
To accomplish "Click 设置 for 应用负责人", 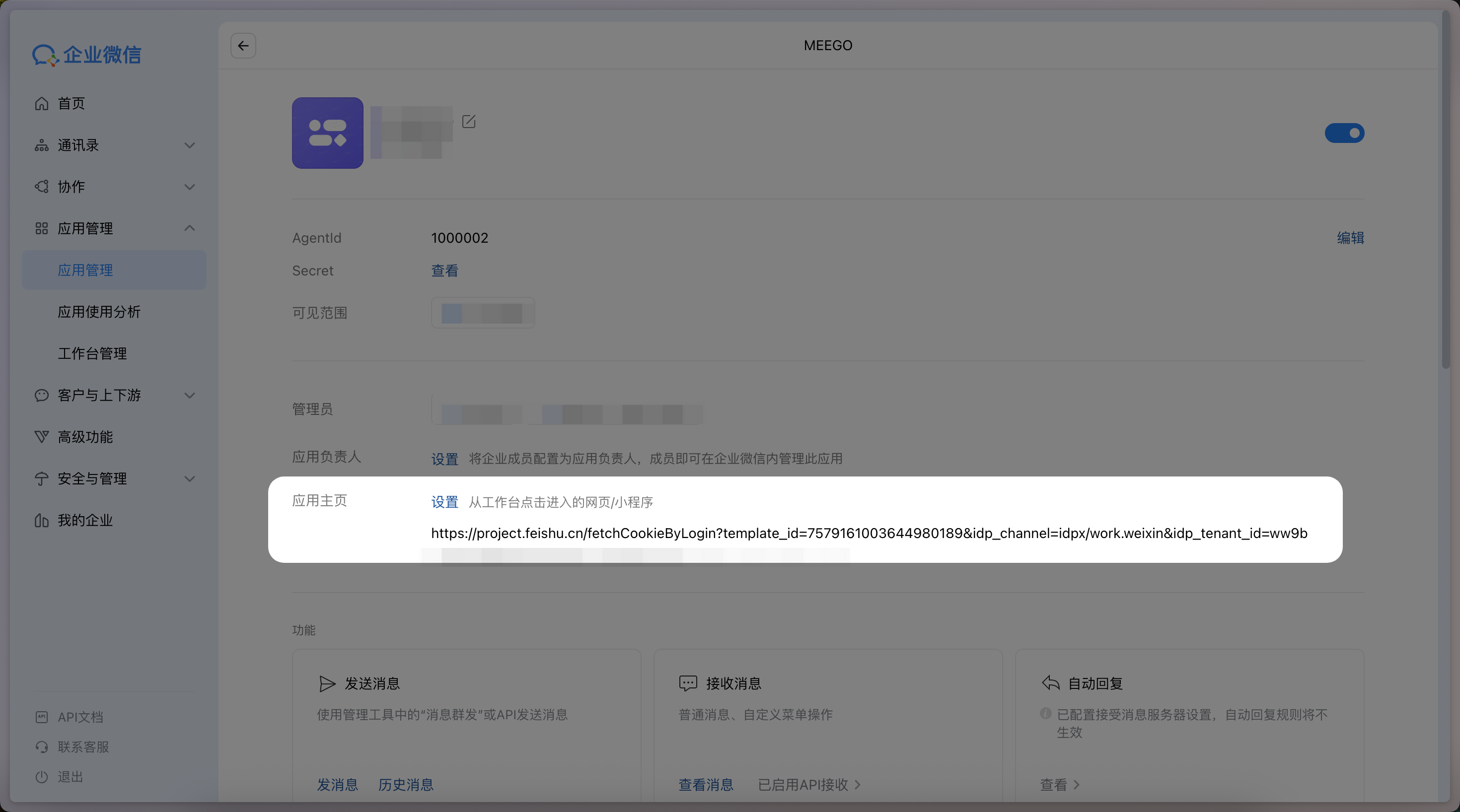I will [x=444, y=459].
